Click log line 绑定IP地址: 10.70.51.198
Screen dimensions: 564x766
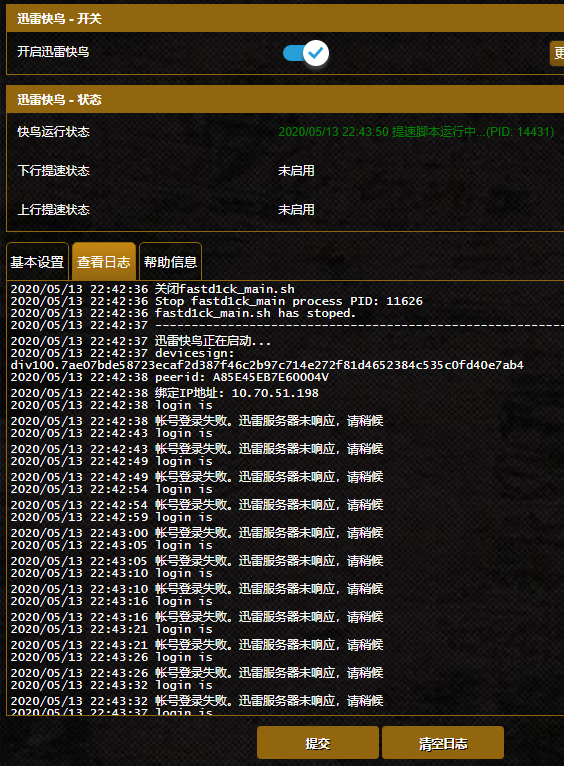[165, 393]
